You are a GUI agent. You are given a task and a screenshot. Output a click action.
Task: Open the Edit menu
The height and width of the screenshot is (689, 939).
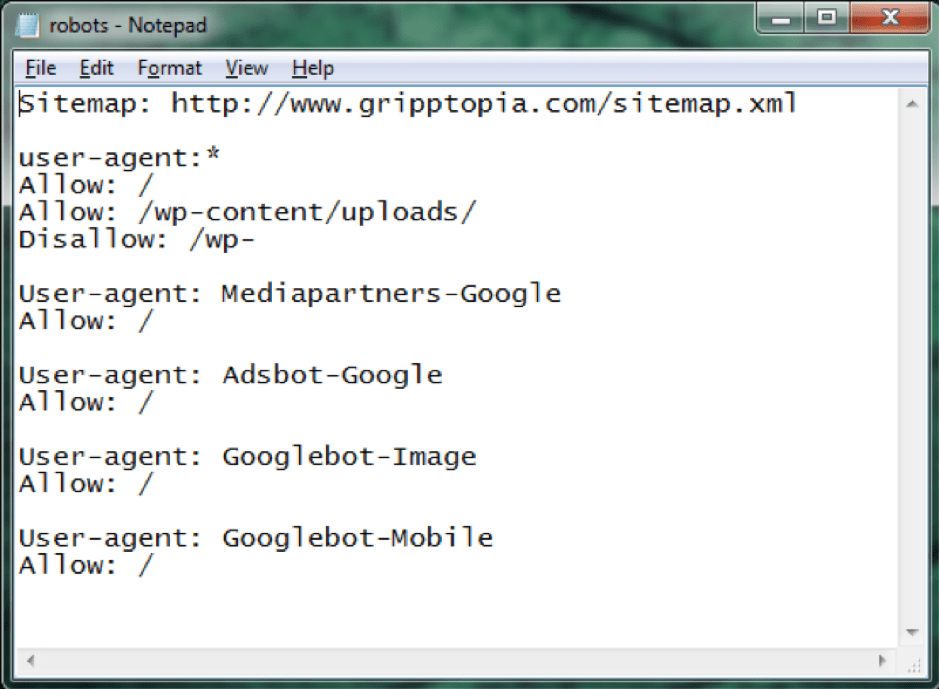click(95, 68)
